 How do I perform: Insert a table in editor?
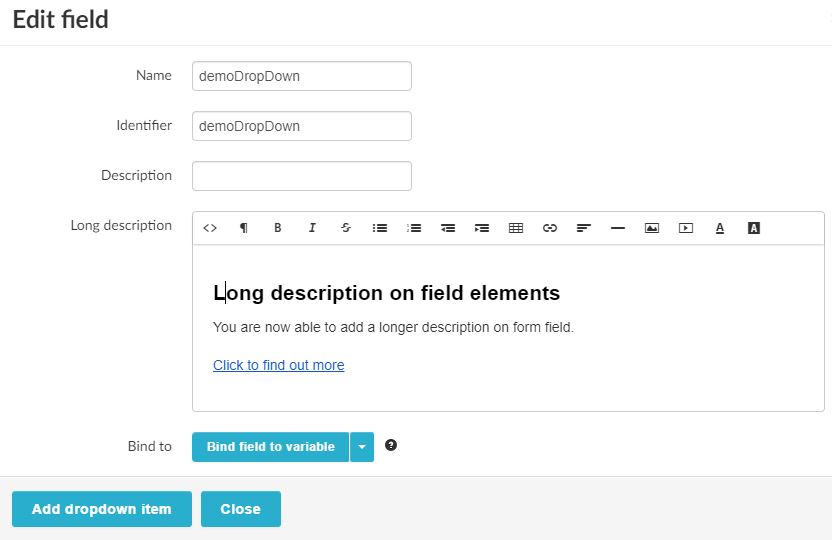(516, 228)
